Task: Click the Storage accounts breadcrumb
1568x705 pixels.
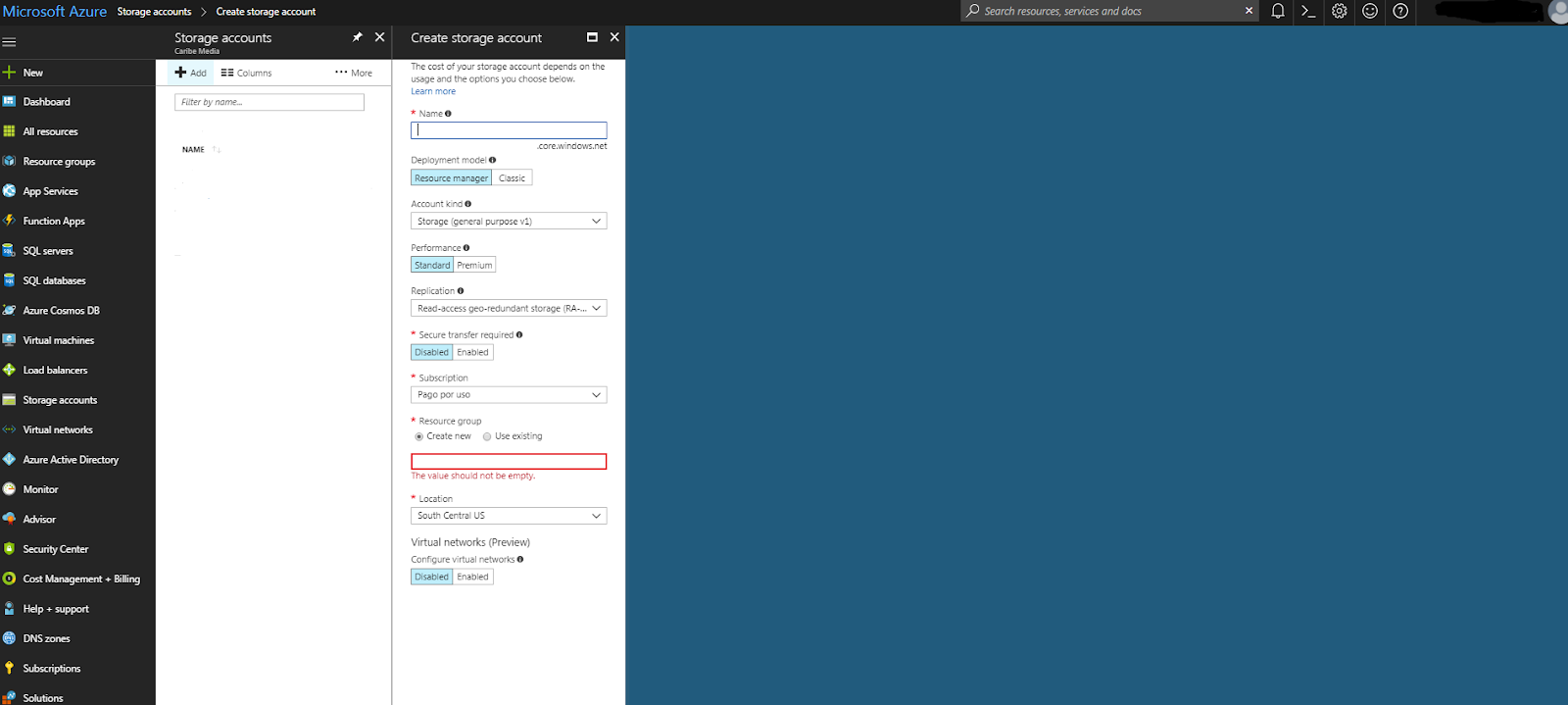Action: tap(154, 12)
